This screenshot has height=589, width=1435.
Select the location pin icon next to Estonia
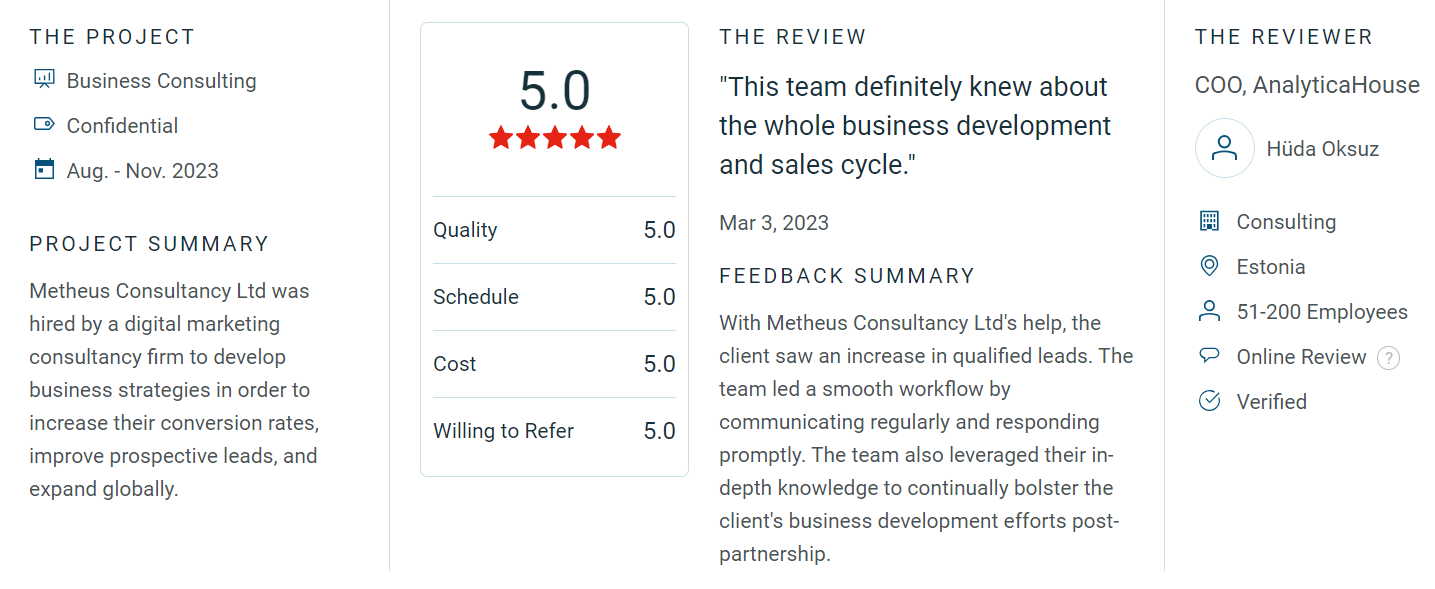[x=1210, y=266]
